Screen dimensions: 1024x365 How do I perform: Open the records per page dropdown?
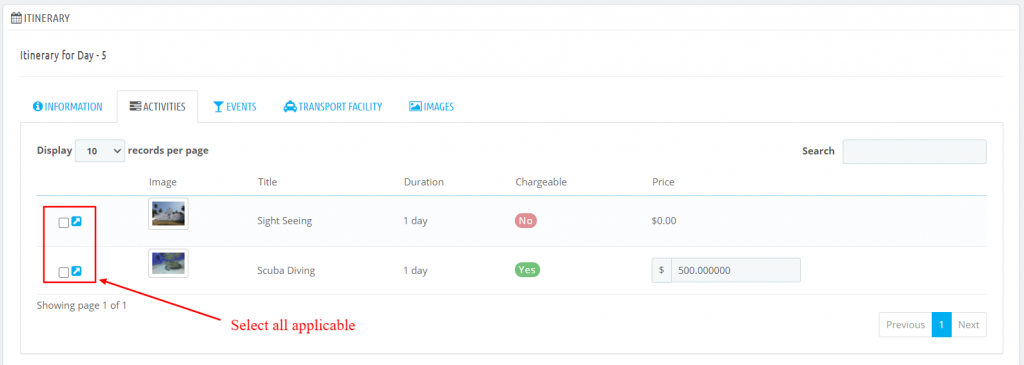tap(100, 151)
